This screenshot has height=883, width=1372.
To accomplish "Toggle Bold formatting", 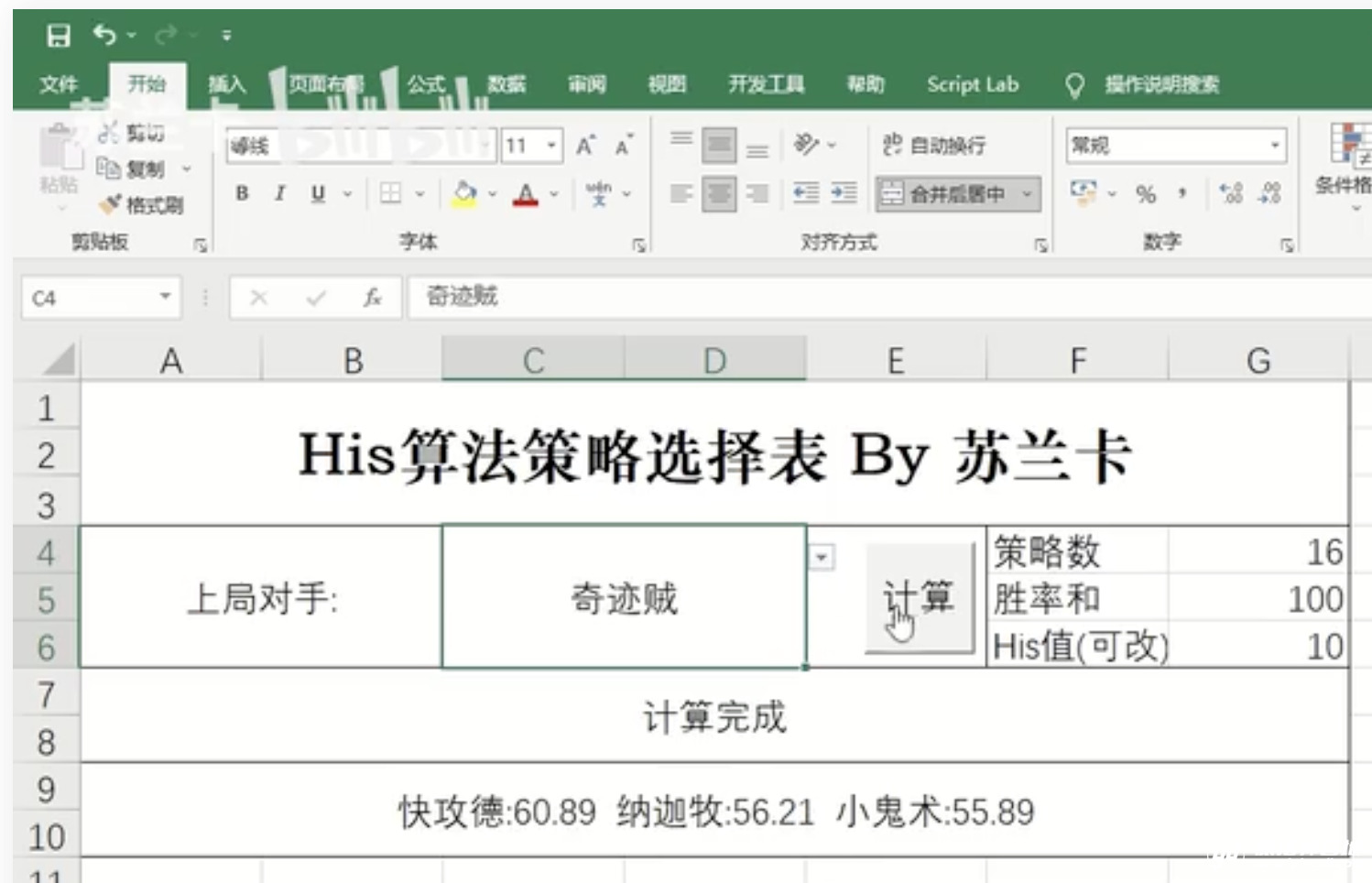I will [x=242, y=193].
